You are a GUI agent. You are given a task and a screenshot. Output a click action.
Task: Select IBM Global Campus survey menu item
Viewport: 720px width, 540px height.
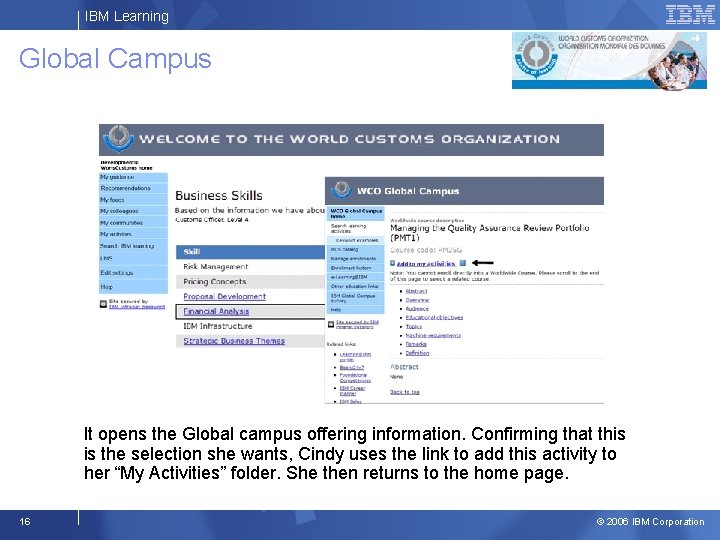355,298
